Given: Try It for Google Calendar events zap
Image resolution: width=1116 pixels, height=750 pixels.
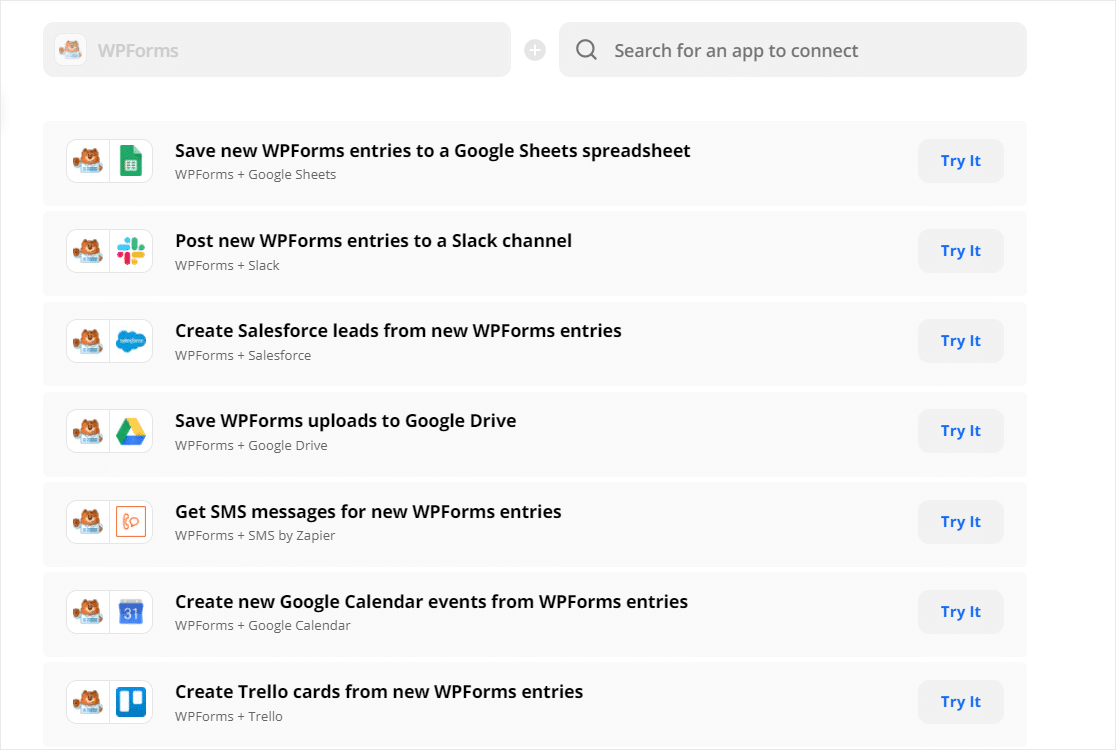Looking at the screenshot, I should click(x=960, y=612).
